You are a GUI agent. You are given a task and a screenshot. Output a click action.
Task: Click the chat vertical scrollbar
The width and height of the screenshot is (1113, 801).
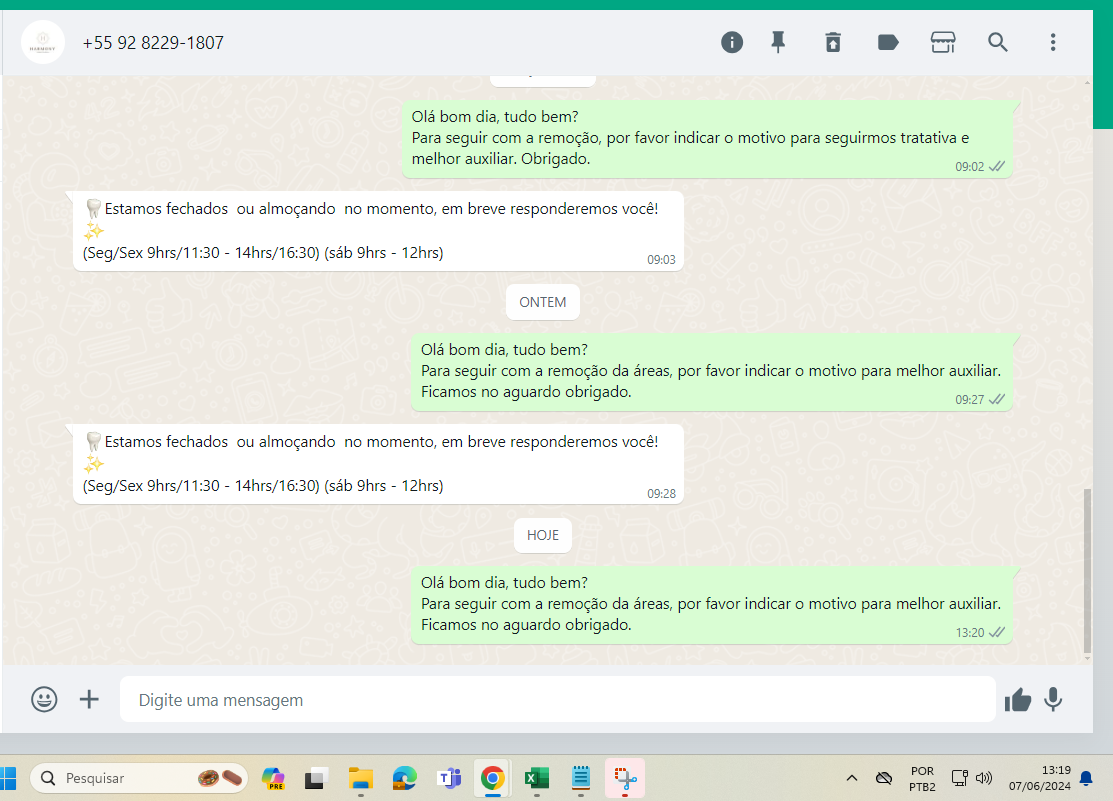[x=1088, y=570]
